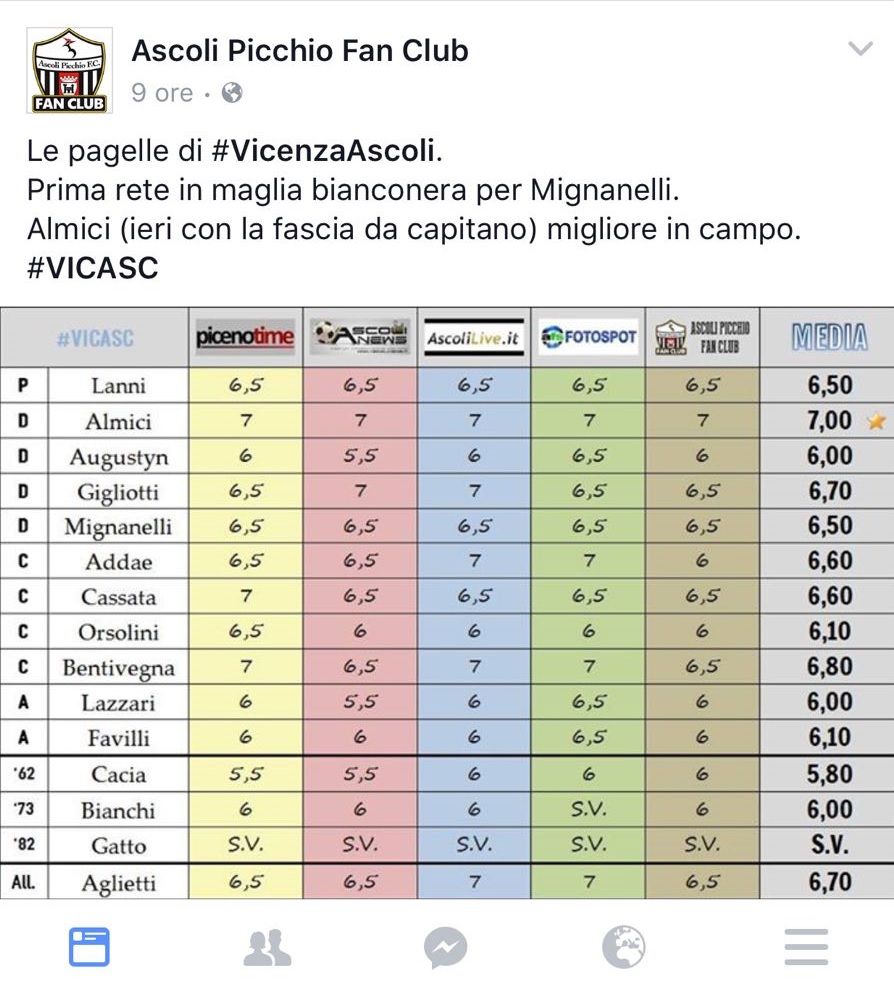Tap the Ascoli News logo in header
Viewport: 894px width, 995px height.
pyautogui.click(x=360, y=337)
